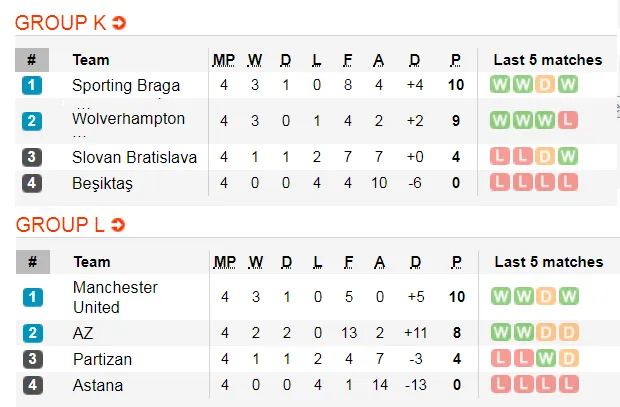Click the GROUP L heading
The height and width of the screenshot is (407, 620).
59,225
